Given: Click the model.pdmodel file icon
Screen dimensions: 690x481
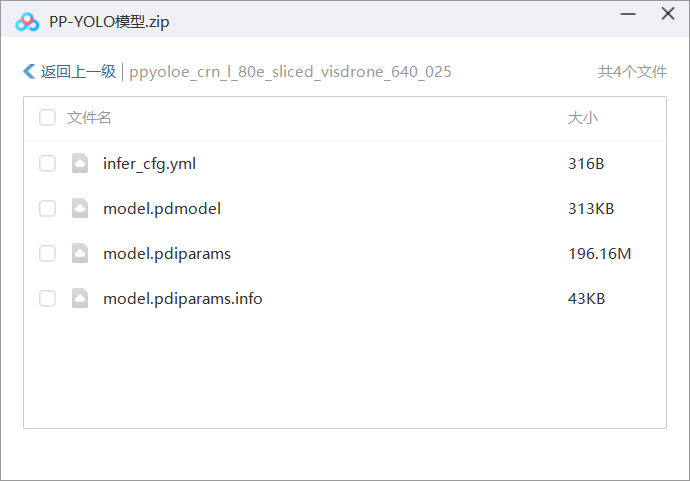Looking at the screenshot, I should tap(80, 208).
